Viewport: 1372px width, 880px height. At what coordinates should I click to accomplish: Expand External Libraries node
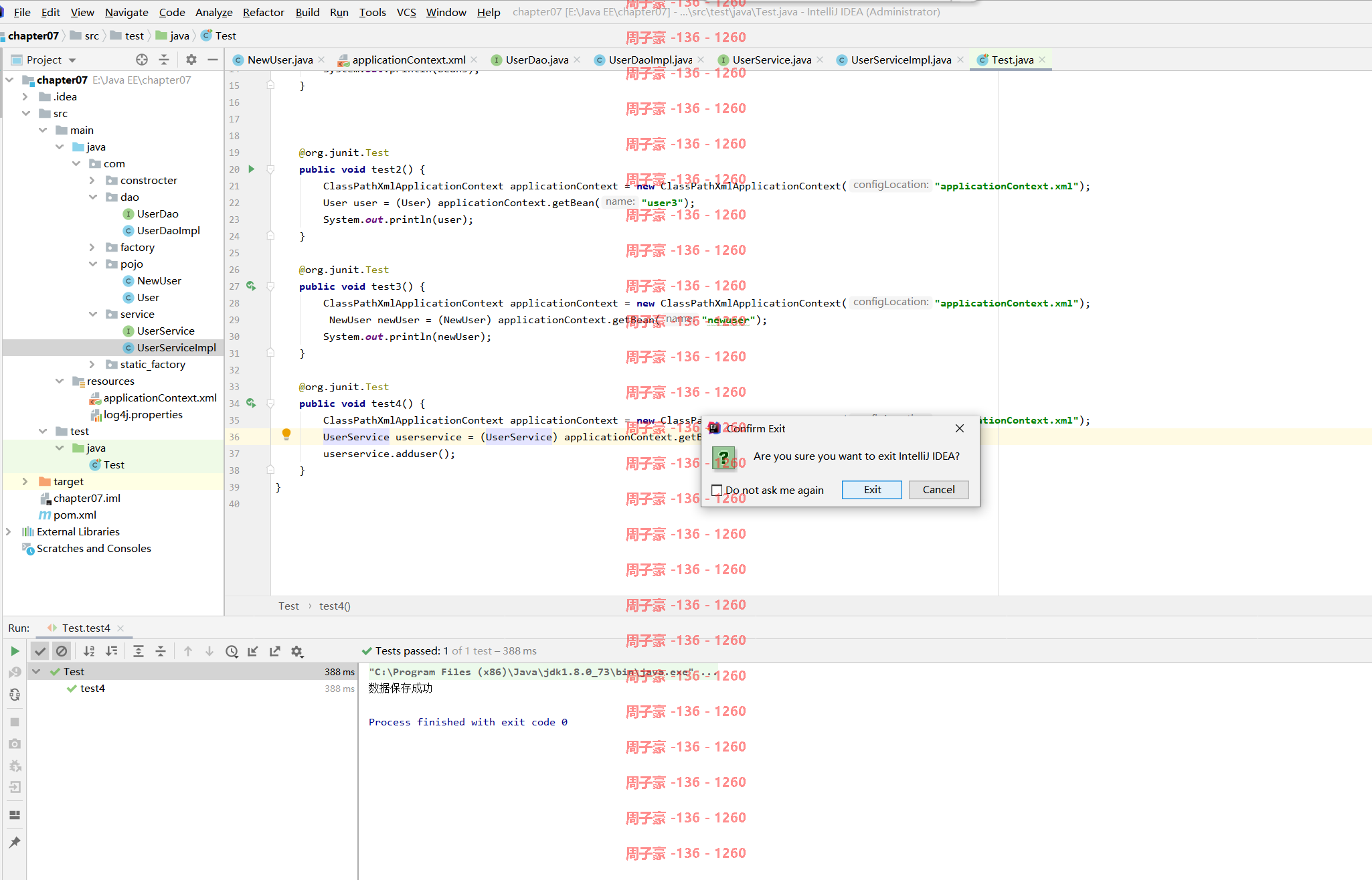click(9, 531)
